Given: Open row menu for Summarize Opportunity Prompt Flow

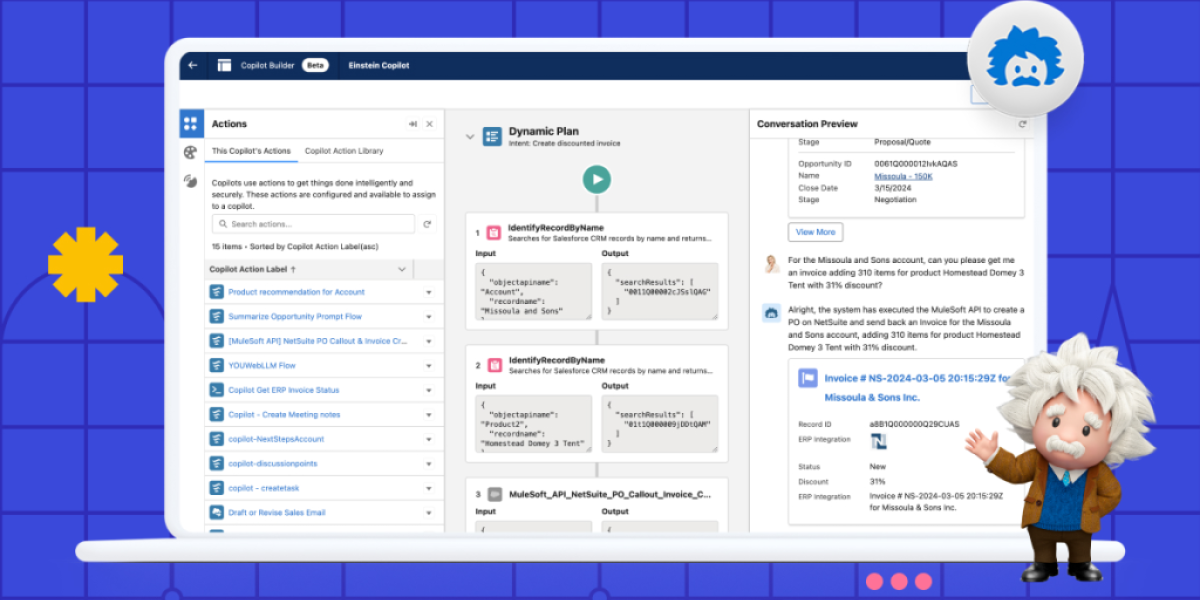Looking at the screenshot, I should [429, 317].
